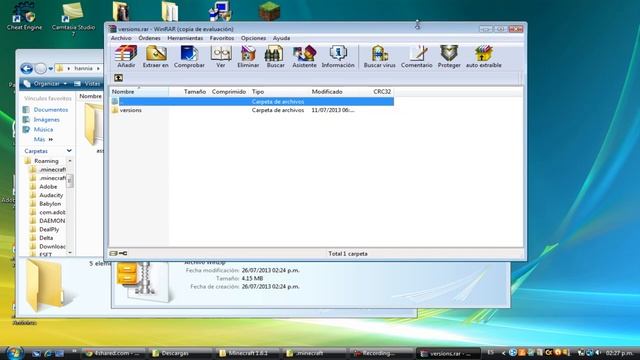Click the versions.rar taskbar button
Viewport: 640px width, 360px height.
coord(448,353)
